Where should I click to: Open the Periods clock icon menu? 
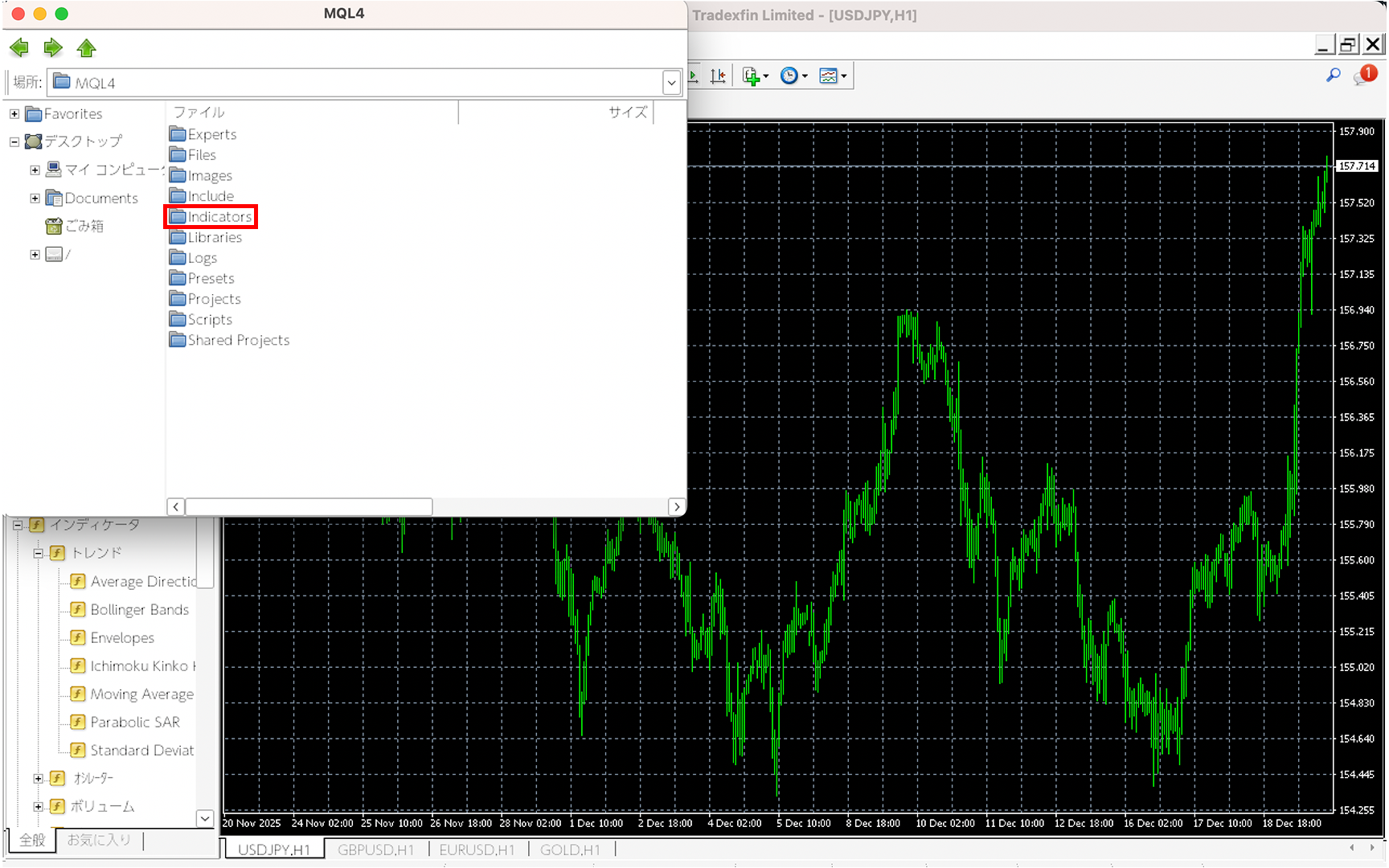click(x=793, y=76)
